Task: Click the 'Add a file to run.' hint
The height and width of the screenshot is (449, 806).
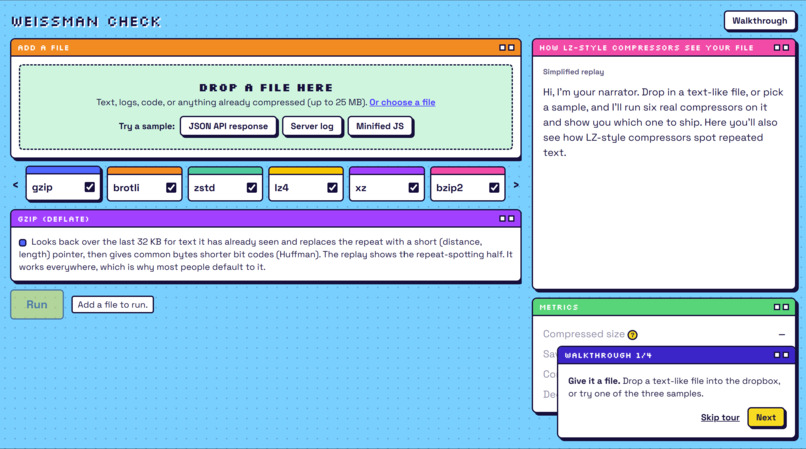Action: (x=113, y=304)
